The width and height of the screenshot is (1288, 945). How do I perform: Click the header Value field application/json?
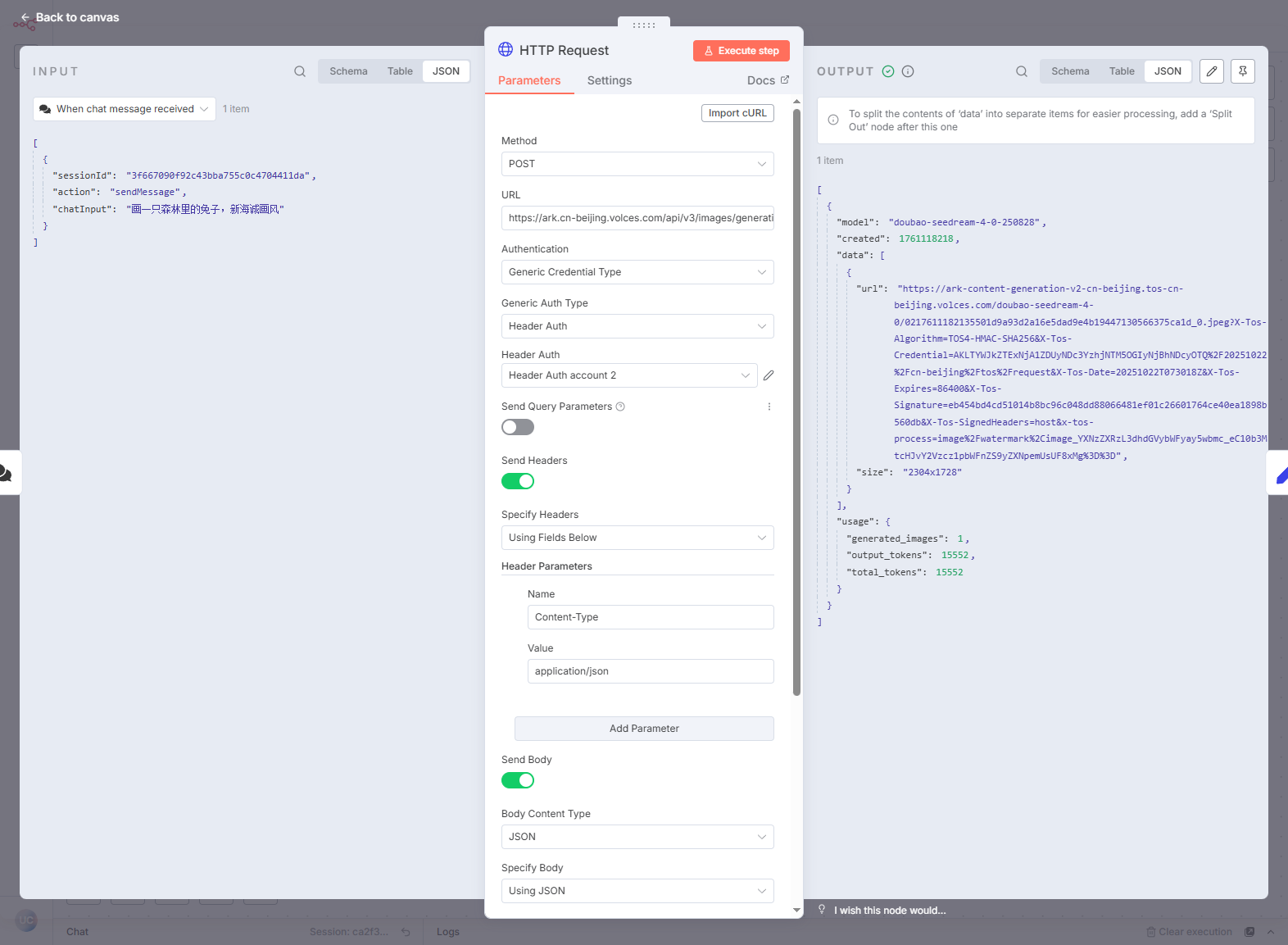click(651, 671)
